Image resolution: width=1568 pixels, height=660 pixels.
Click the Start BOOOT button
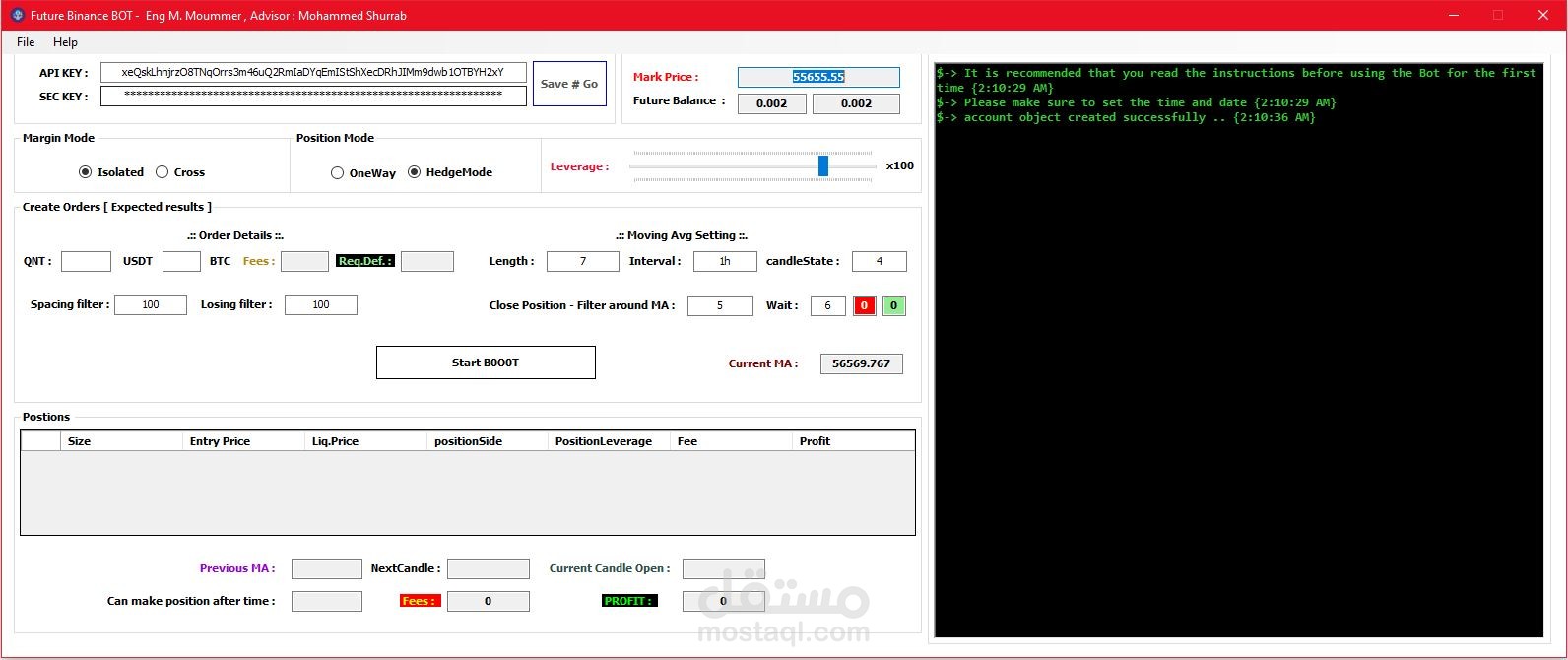coord(486,363)
